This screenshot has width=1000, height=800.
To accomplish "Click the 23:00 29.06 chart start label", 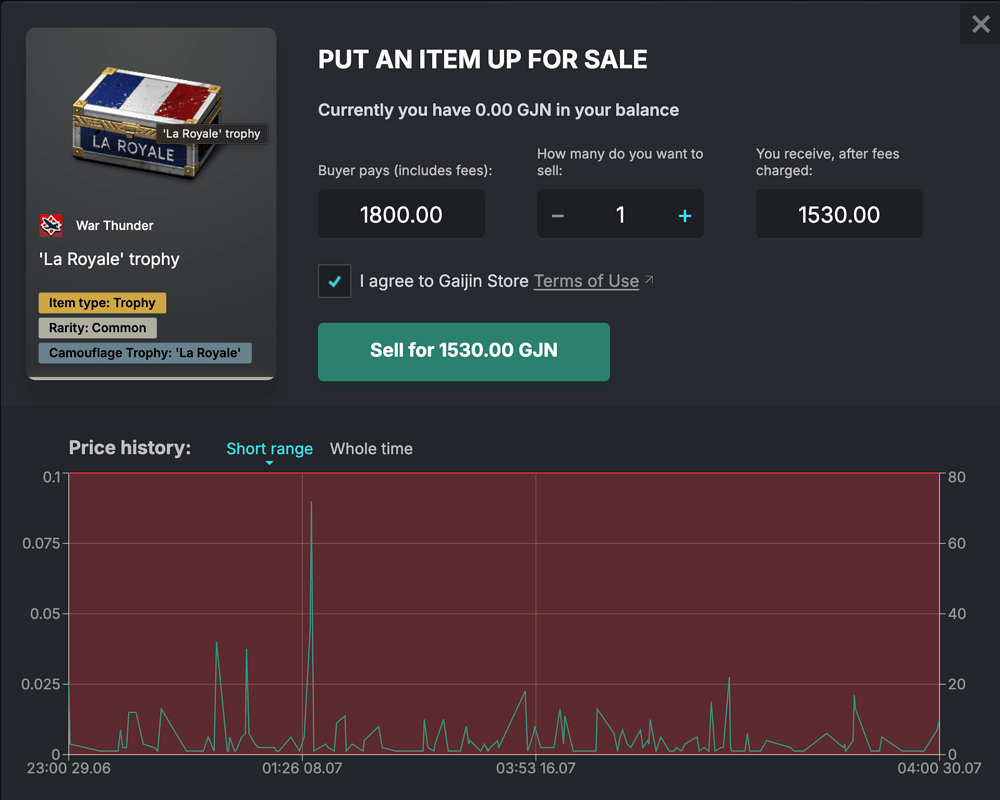I will [69, 768].
